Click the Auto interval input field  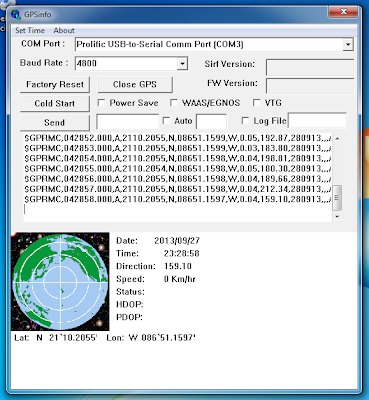[212, 121]
